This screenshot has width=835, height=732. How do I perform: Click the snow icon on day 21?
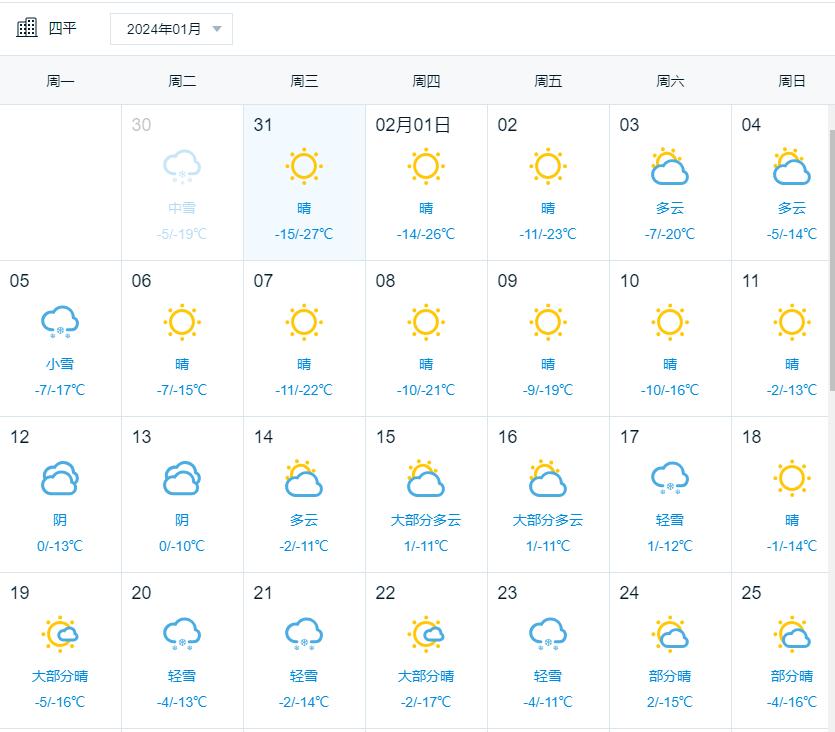304,634
